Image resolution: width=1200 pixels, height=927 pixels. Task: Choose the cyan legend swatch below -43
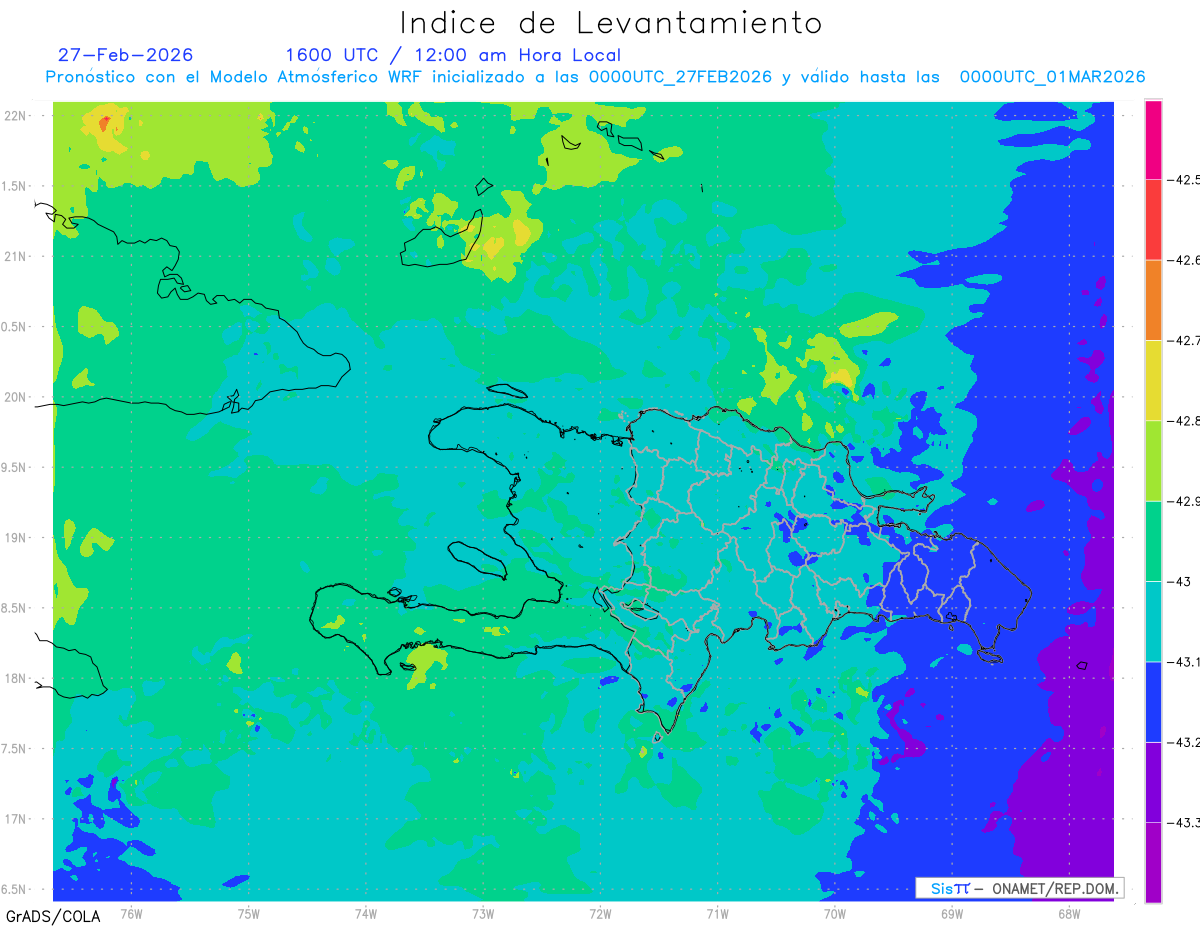(1153, 621)
